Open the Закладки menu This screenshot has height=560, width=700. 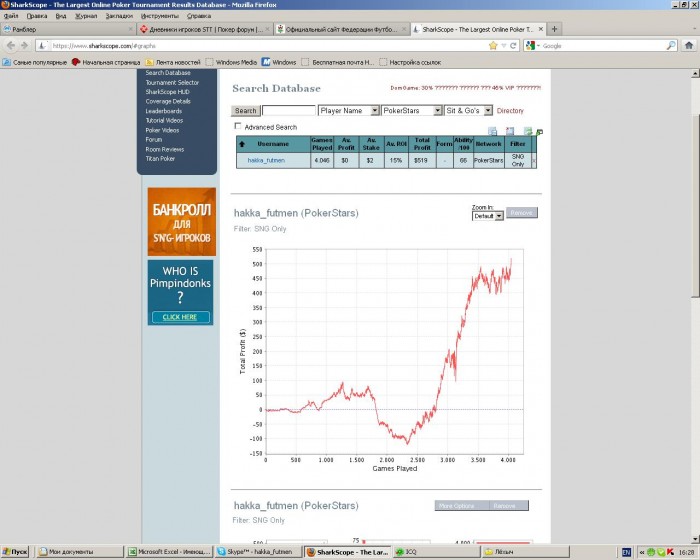tap(119, 16)
